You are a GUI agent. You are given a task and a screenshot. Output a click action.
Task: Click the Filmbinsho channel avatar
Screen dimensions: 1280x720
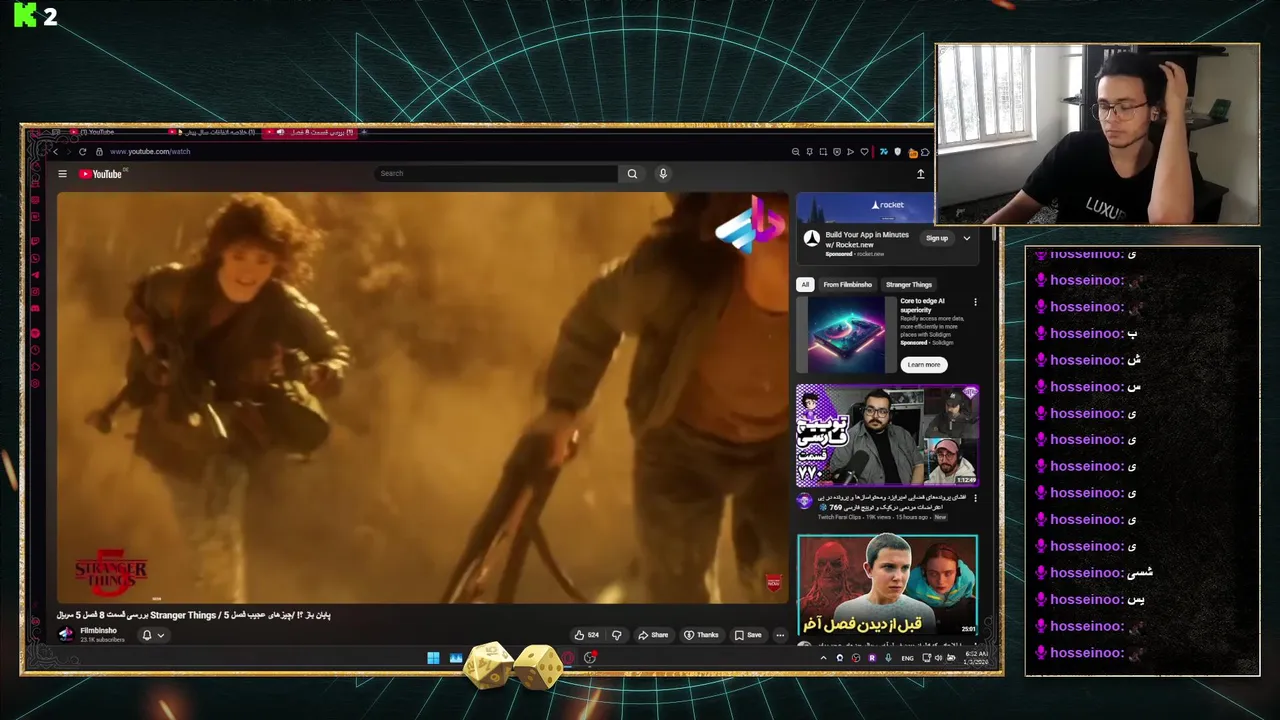[x=66, y=634]
